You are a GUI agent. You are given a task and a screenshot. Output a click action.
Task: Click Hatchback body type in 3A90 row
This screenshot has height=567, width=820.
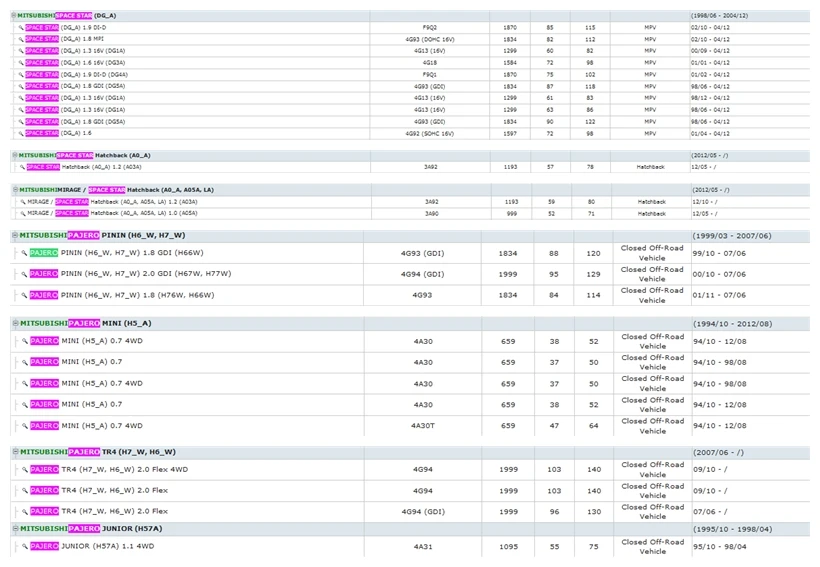652,214
